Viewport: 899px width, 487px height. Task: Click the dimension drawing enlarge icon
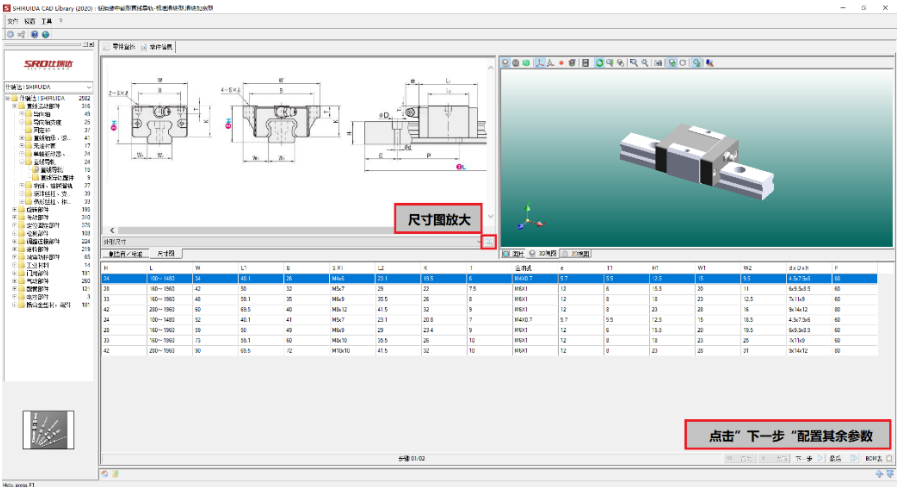487,242
